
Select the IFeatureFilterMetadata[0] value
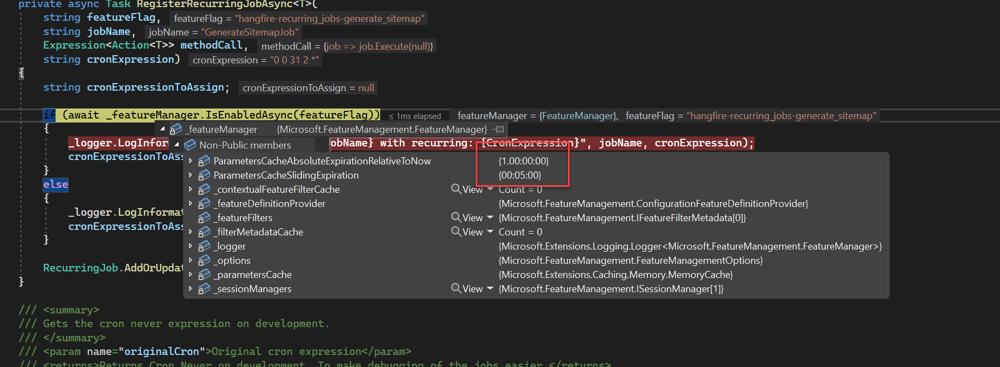(x=622, y=218)
